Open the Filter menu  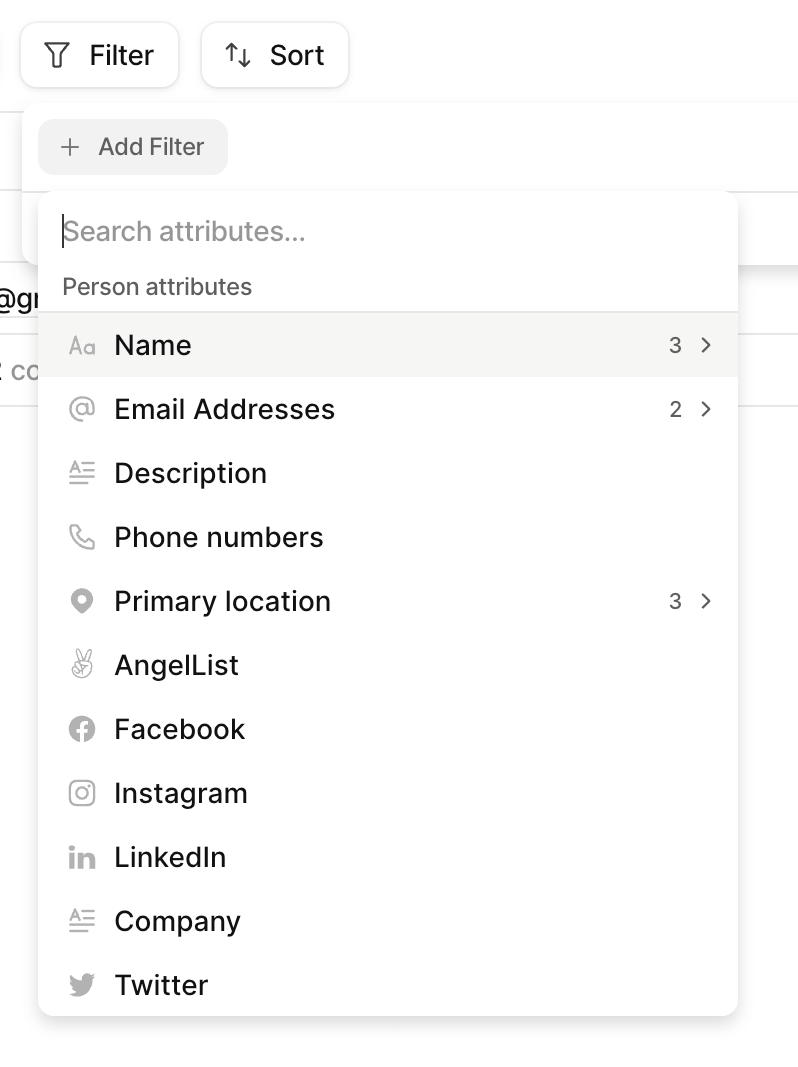click(x=99, y=55)
